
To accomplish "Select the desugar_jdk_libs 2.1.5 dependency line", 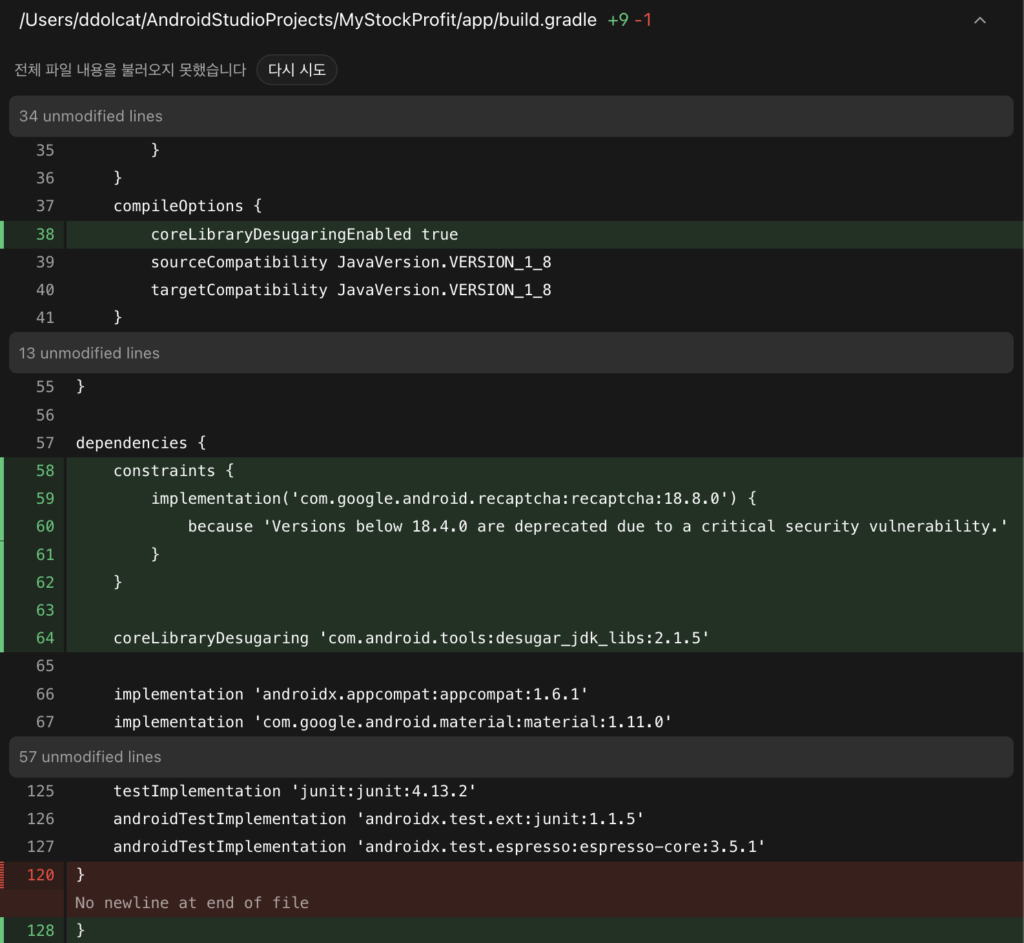I will tap(411, 638).
